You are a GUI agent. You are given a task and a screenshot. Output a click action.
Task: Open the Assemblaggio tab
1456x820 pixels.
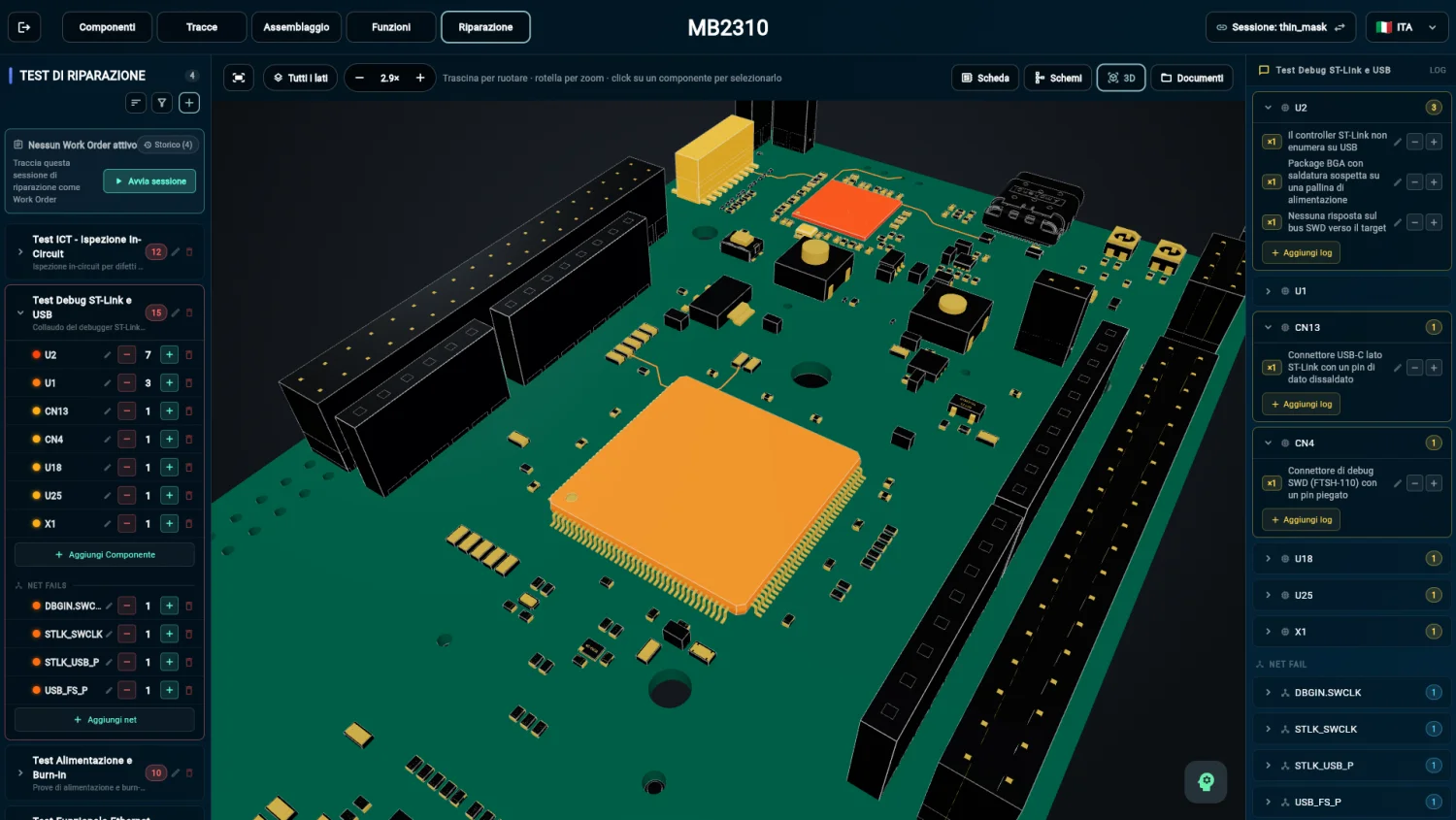(x=296, y=27)
